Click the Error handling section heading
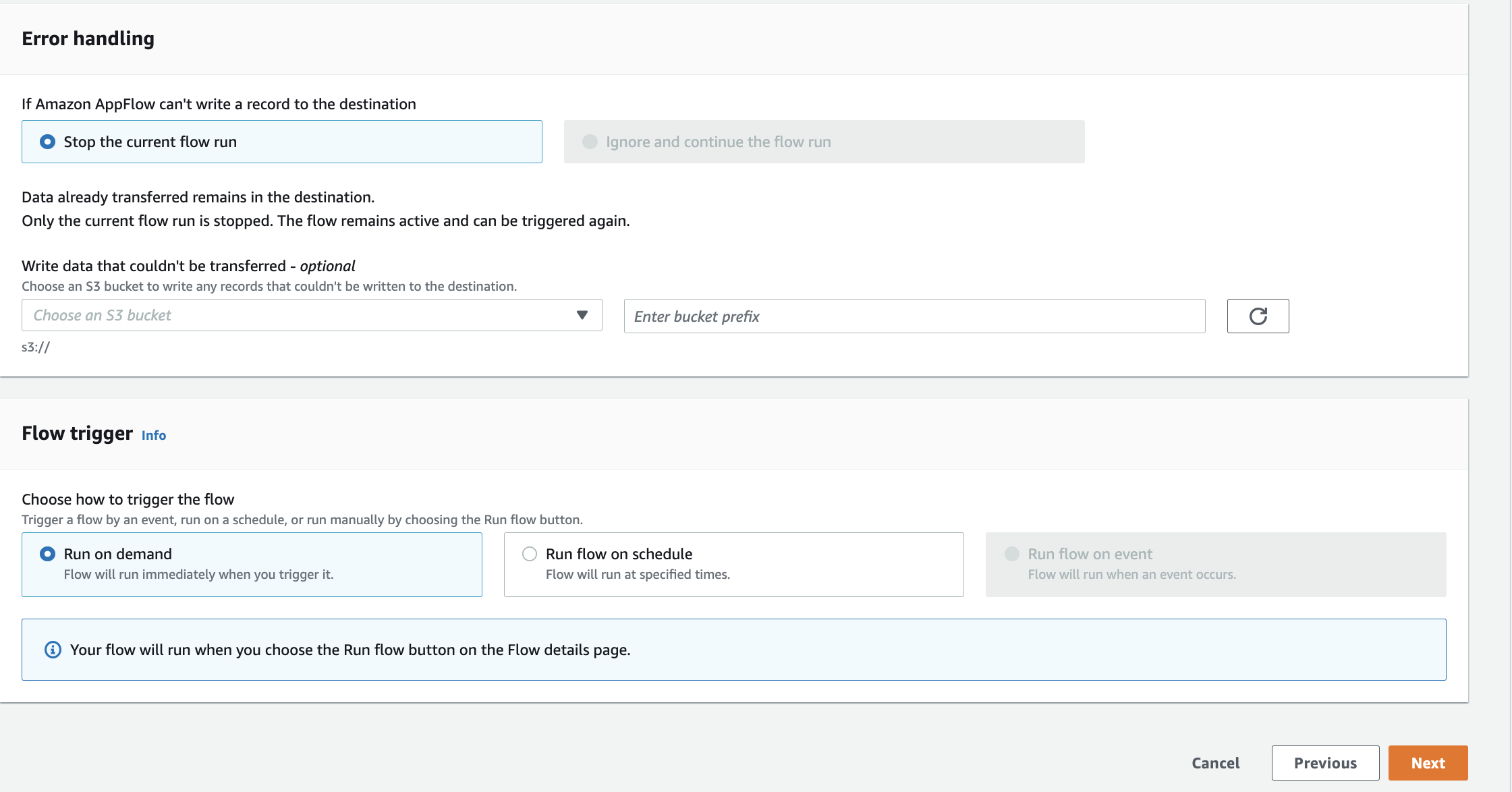1512x792 pixels. (88, 38)
